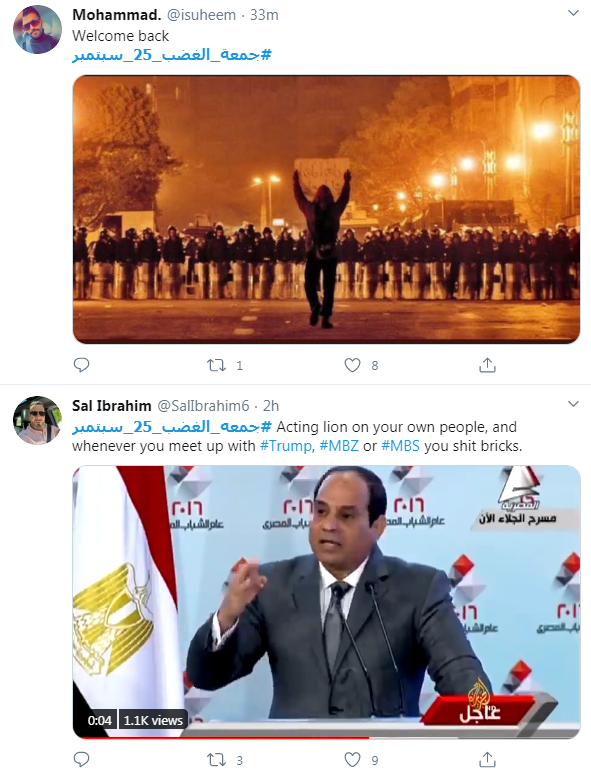Open the #Trump hashtag
Screen dimensions: 591x776
point(286,446)
